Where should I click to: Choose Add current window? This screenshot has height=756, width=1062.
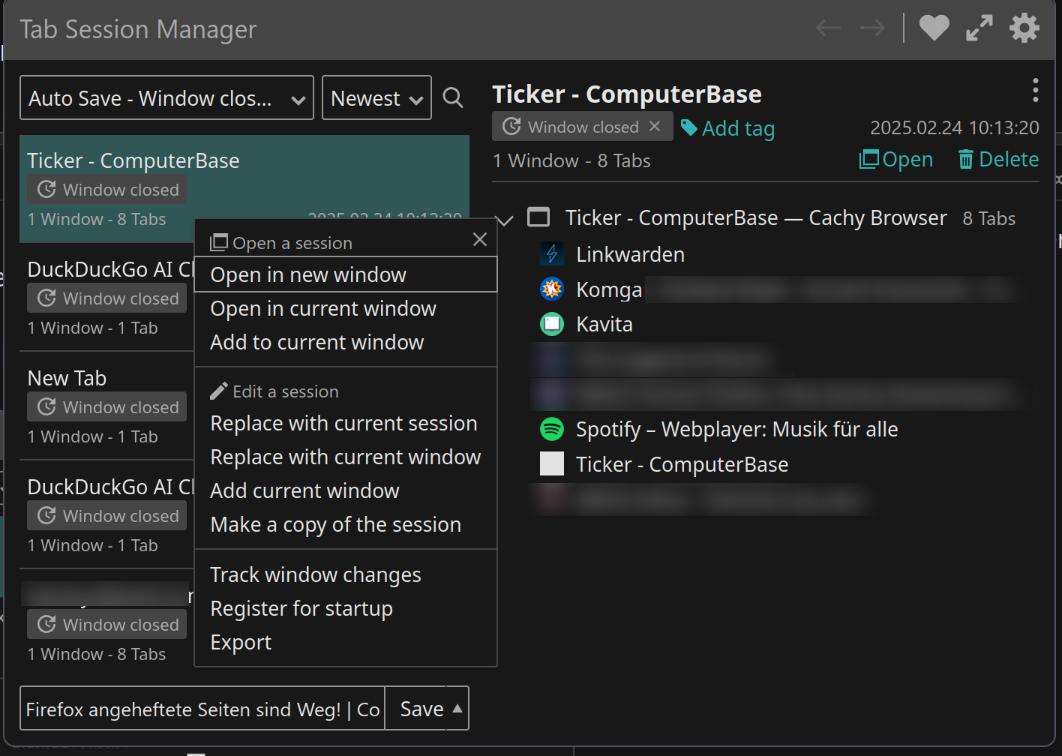pos(346,490)
